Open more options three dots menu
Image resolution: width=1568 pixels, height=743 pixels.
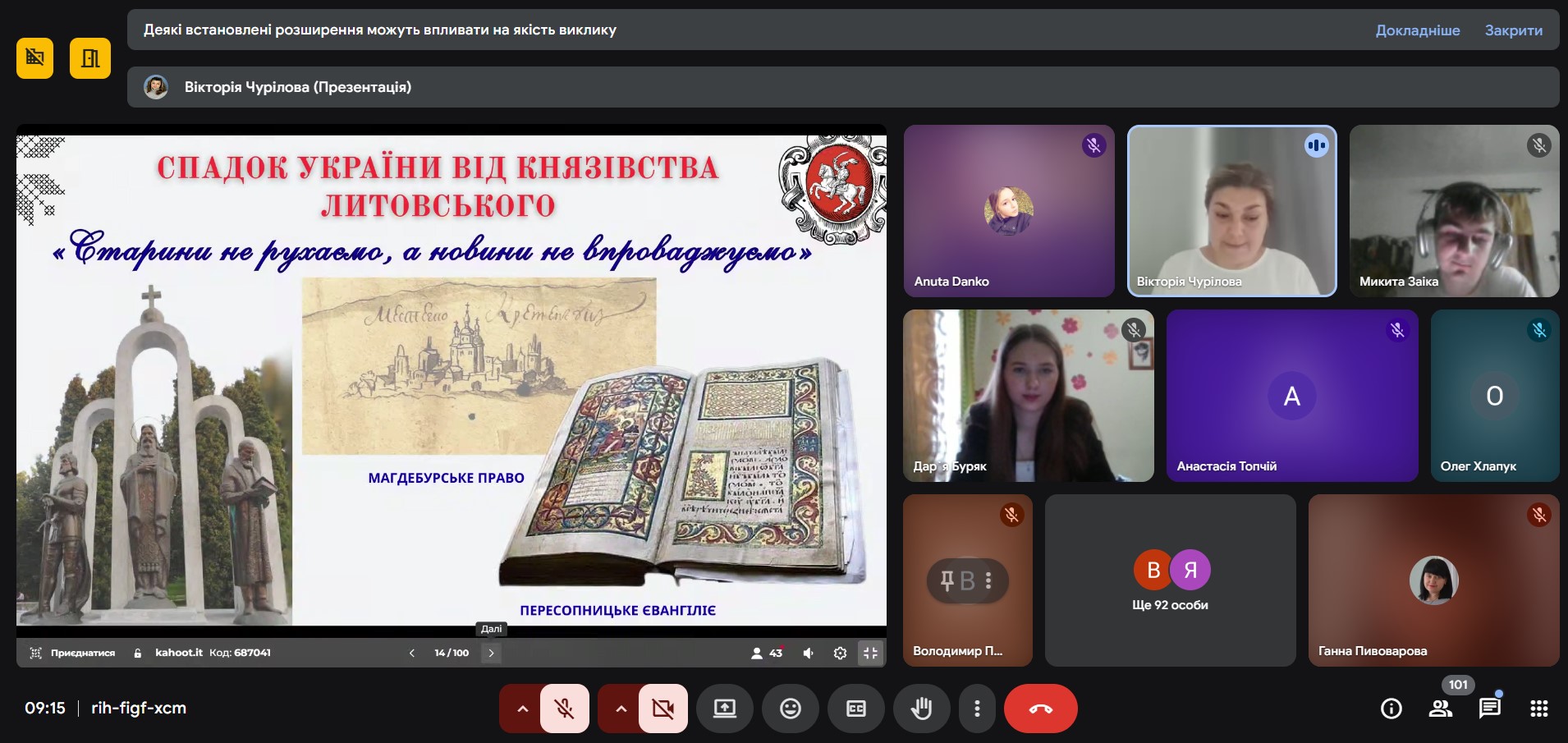pos(977,709)
